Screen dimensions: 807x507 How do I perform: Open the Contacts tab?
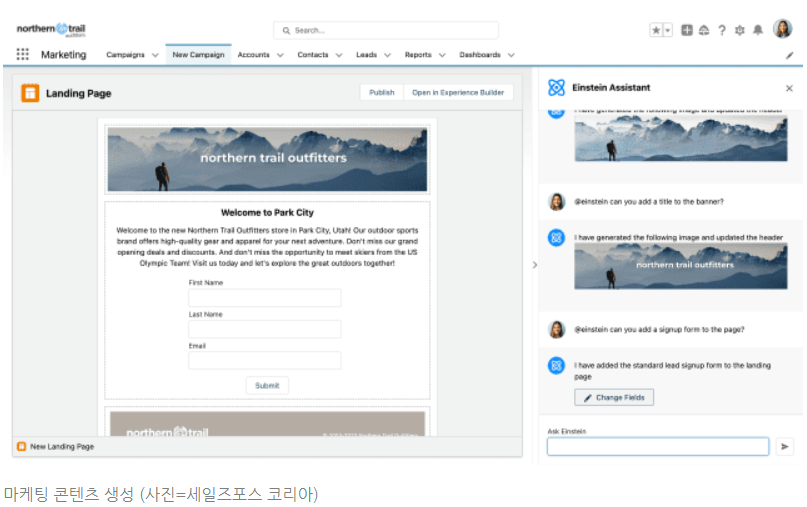[312, 55]
